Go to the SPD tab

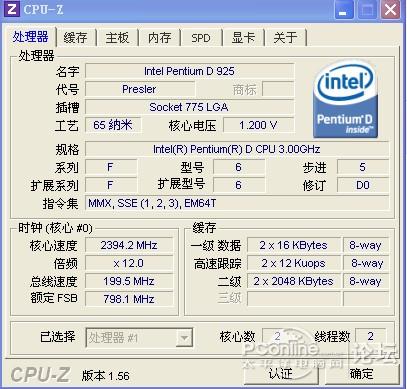pyautogui.click(x=201, y=37)
